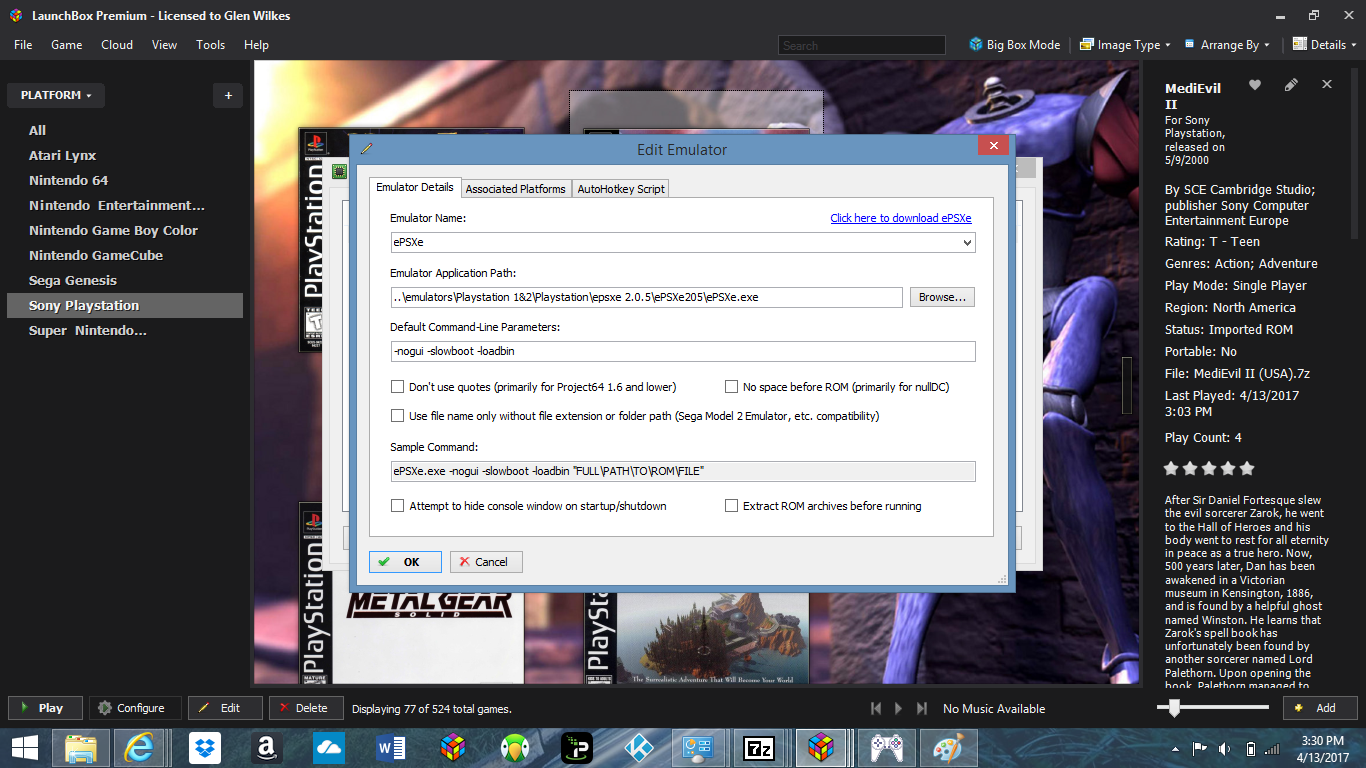Open Big Box Mode
The width and height of the screenshot is (1366, 768).
click(1014, 45)
